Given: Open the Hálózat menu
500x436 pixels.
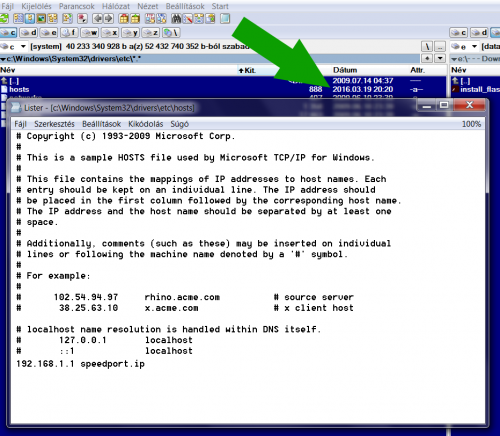Looking at the screenshot, I should tap(116, 6).
